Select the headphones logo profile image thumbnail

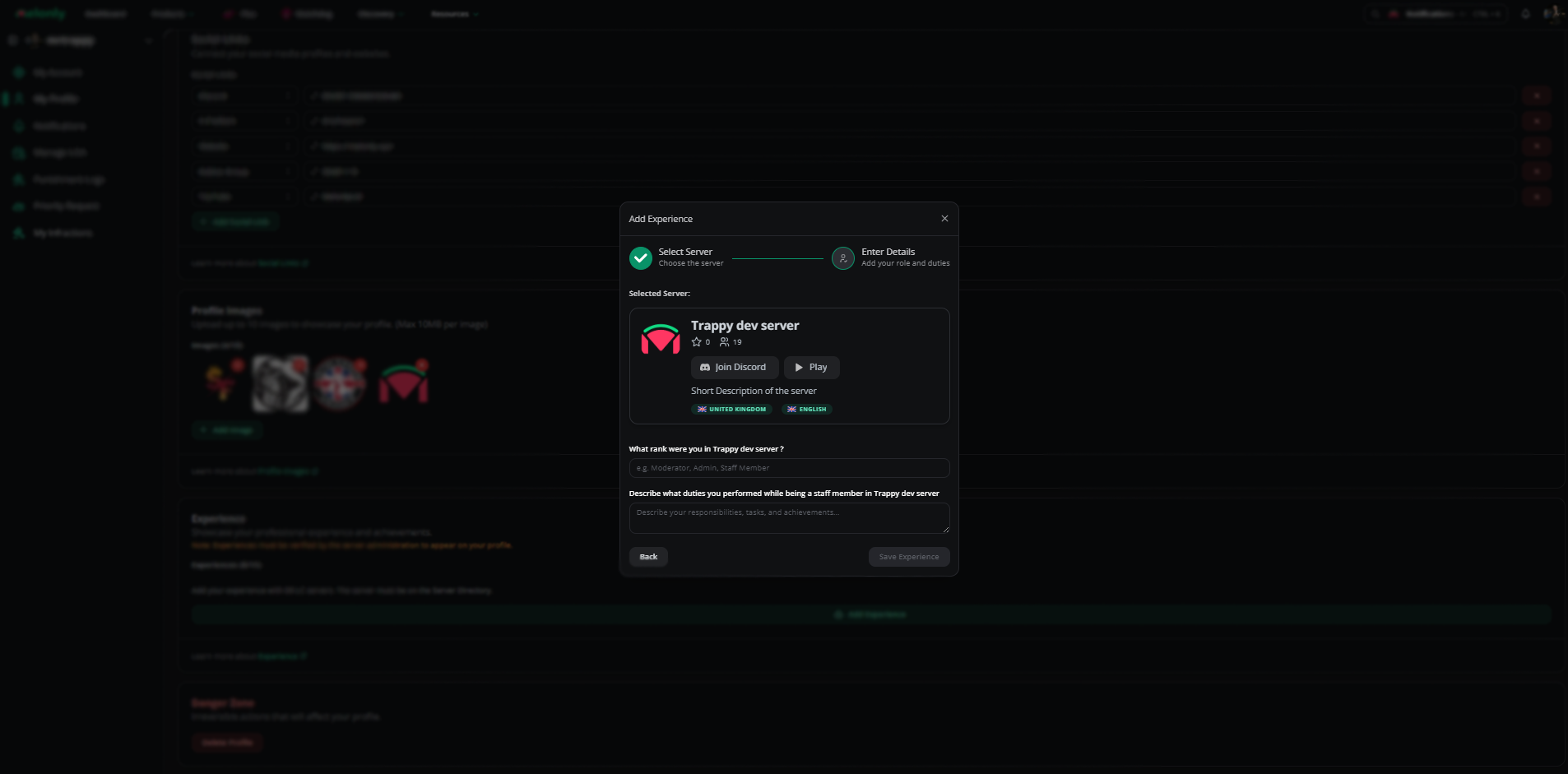click(403, 384)
